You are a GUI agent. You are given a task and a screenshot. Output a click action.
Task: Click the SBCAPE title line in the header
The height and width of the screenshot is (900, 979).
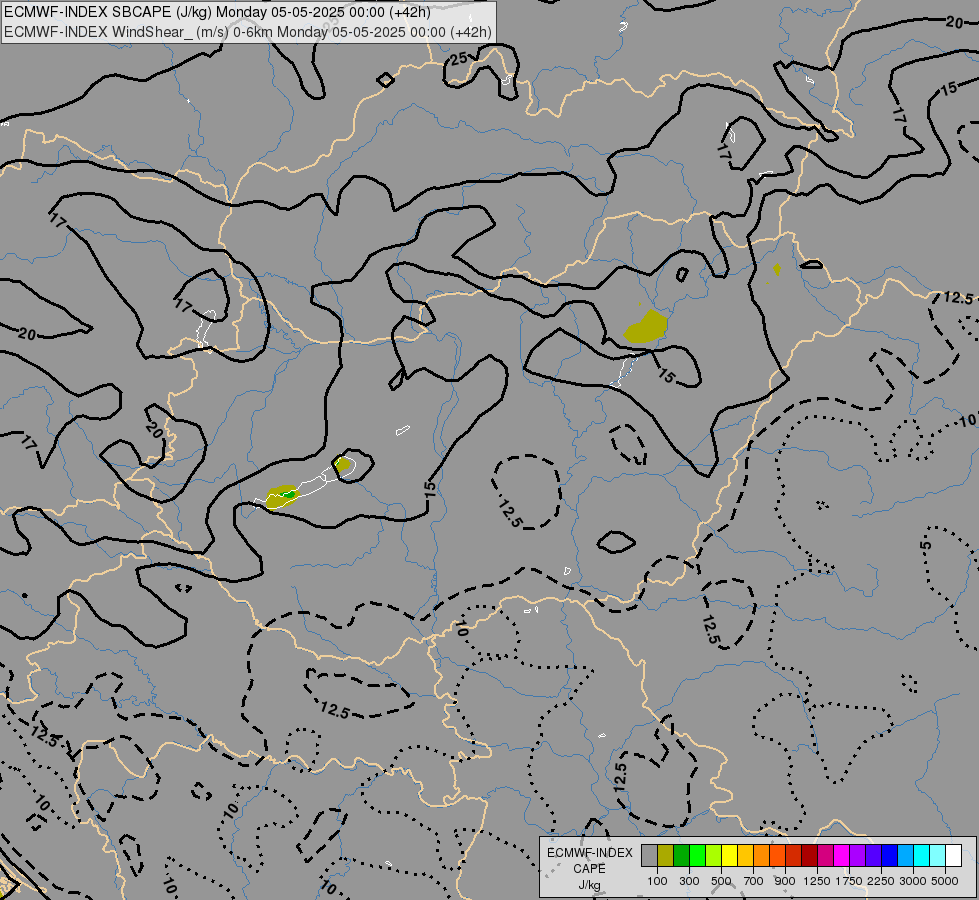coord(217,12)
